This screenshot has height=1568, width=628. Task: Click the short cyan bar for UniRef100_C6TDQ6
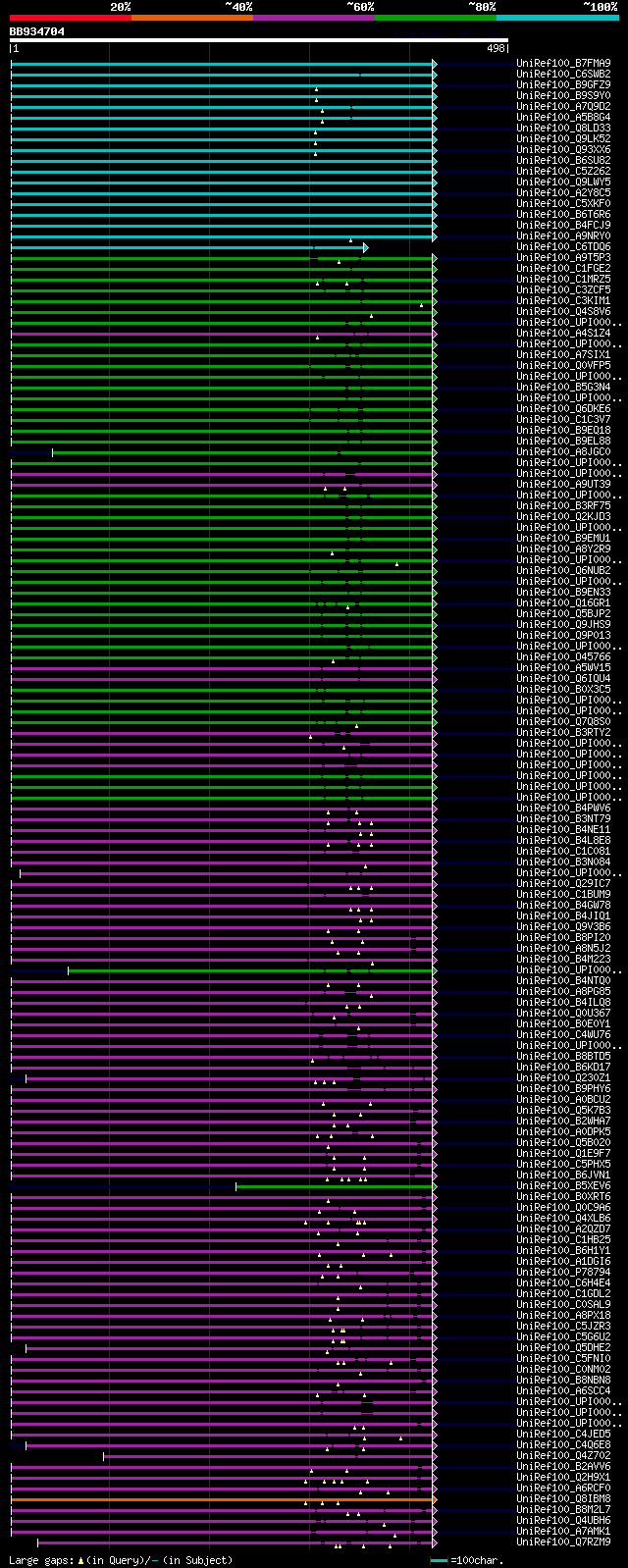pos(188,247)
